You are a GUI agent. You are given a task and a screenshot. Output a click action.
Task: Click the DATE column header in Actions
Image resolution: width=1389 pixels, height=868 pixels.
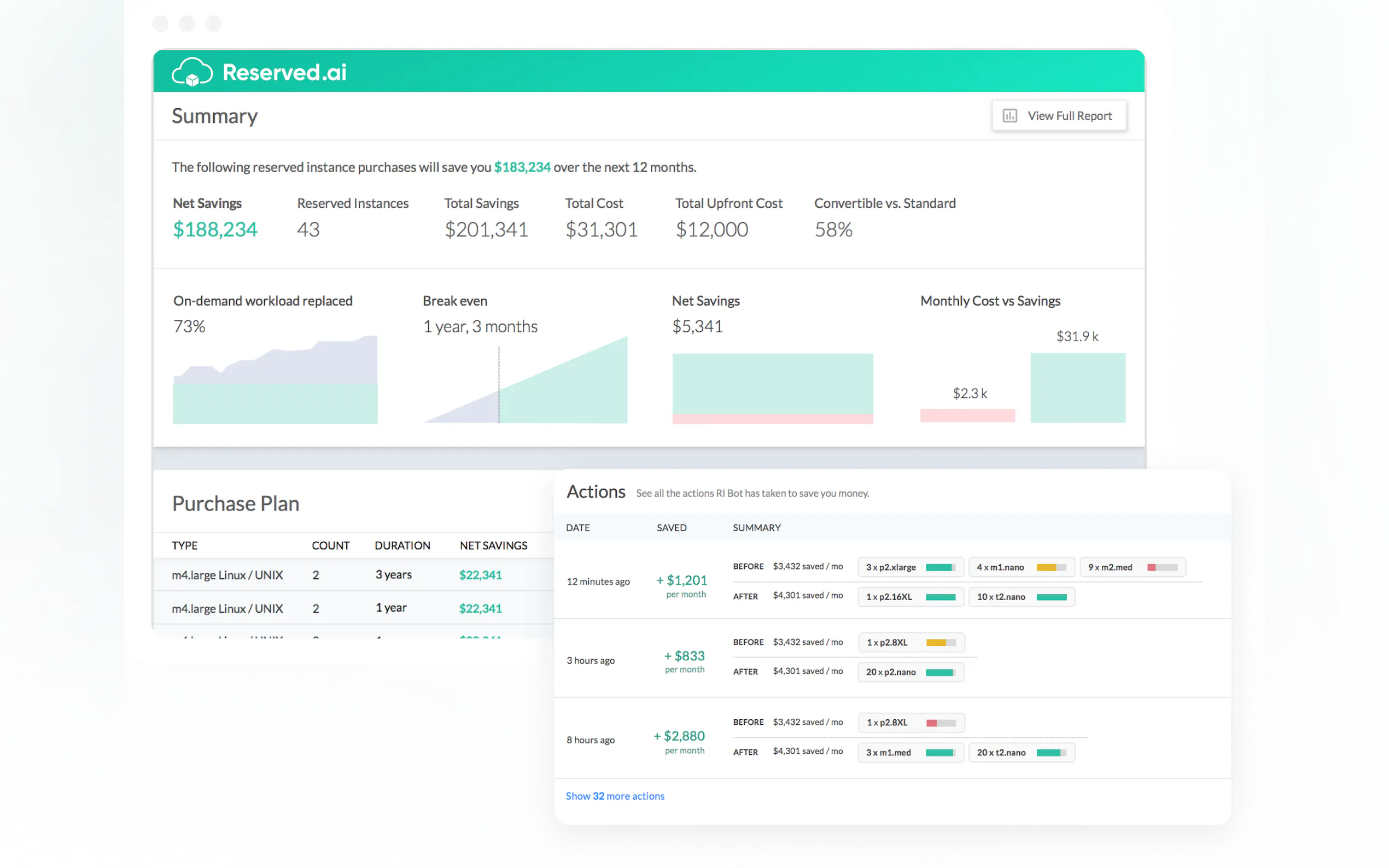[577, 527]
